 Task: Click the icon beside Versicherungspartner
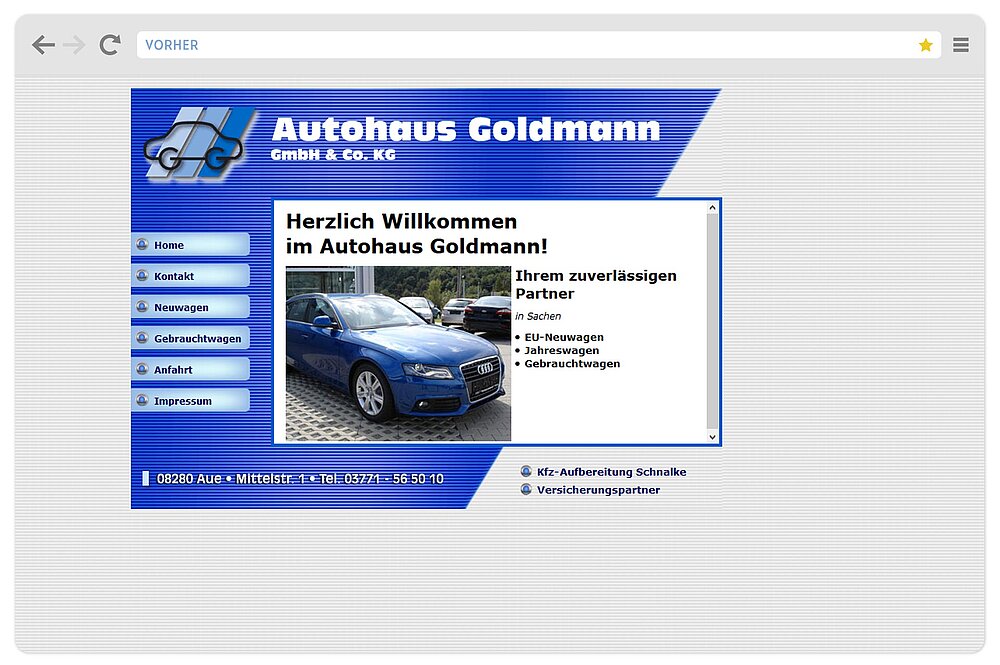[526, 489]
